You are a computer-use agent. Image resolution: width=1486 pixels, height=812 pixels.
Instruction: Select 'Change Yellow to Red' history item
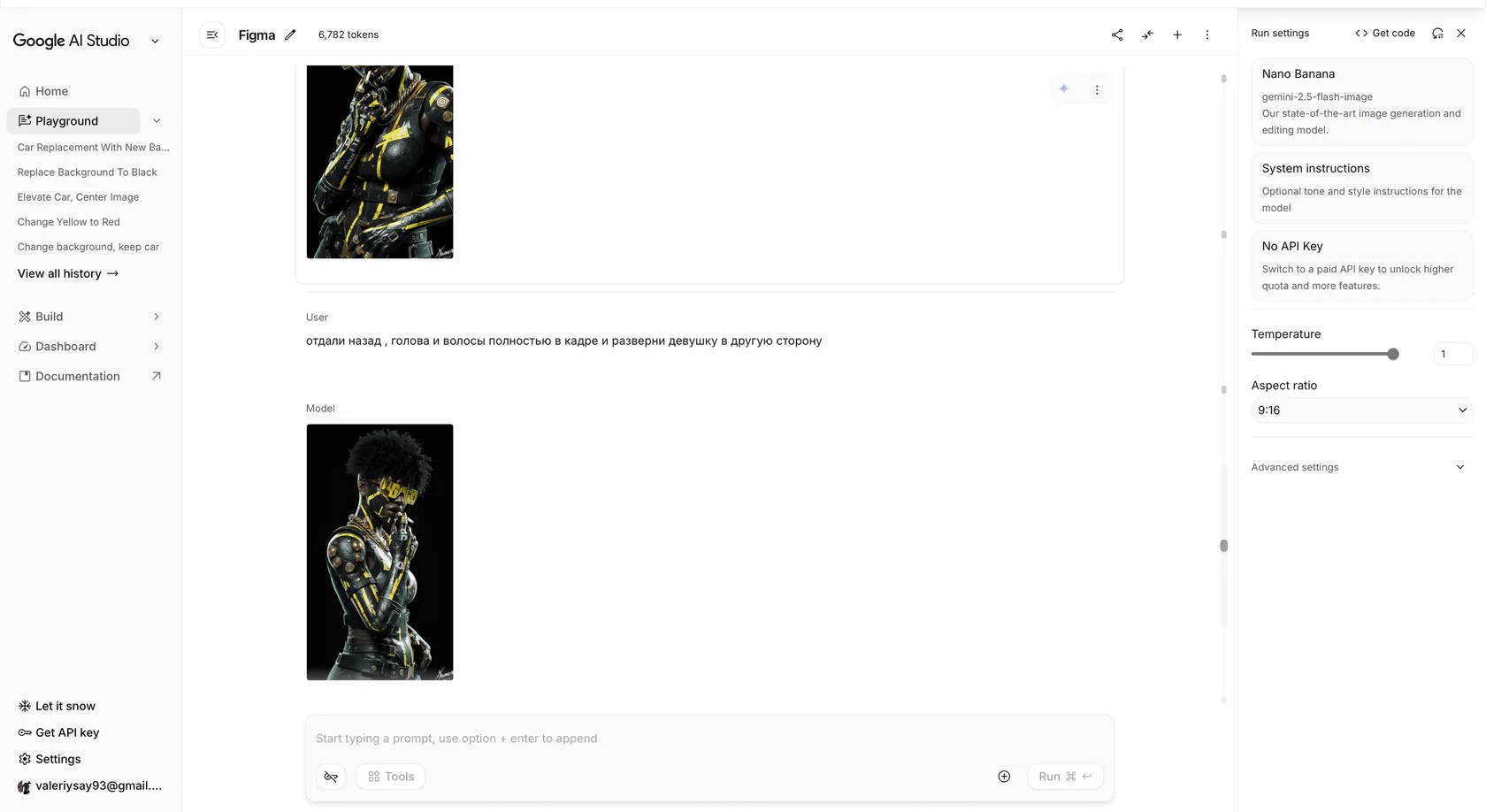(x=68, y=222)
